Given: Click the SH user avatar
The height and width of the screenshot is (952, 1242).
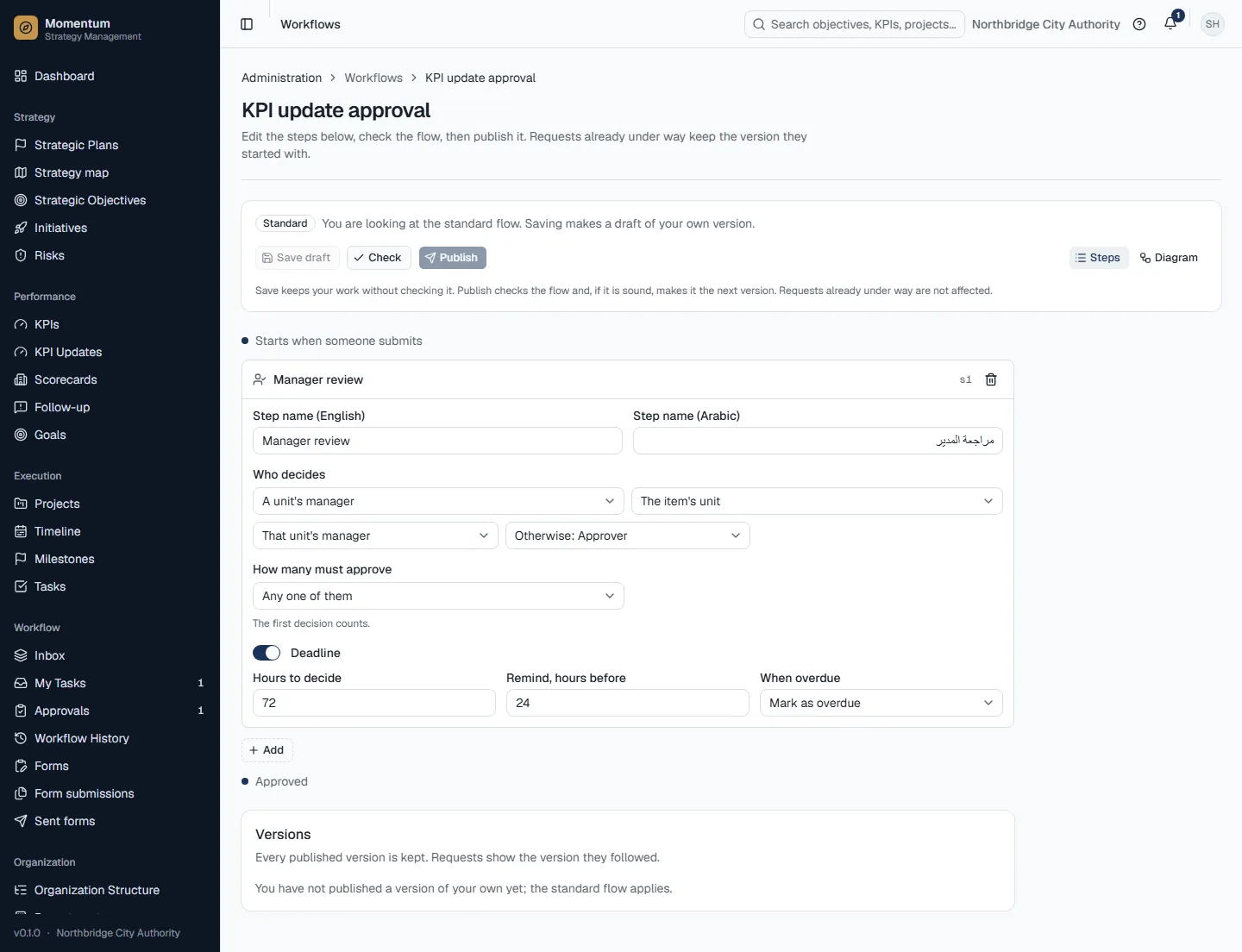Looking at the screenshot, I should pos(1213,24).
